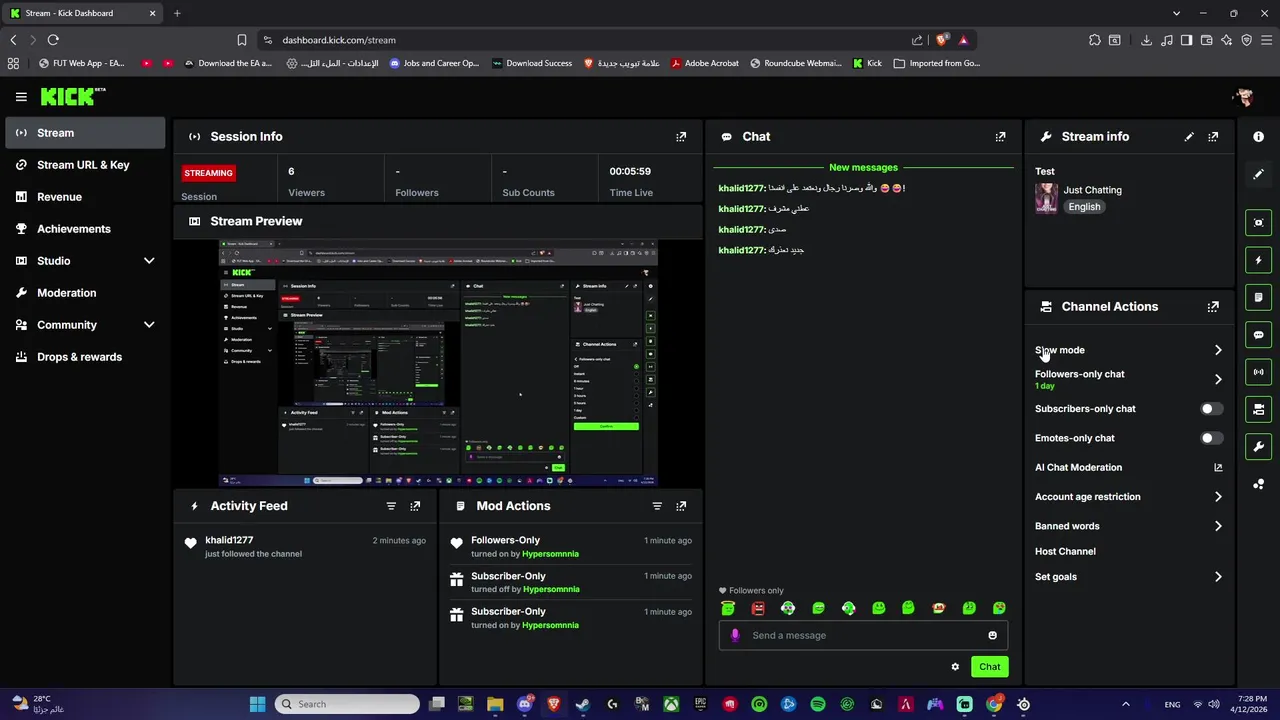The height and width of the screenshot is (720, 1280).
Task: Bookmark this page from the address bar
Action: tap(242, 40)
